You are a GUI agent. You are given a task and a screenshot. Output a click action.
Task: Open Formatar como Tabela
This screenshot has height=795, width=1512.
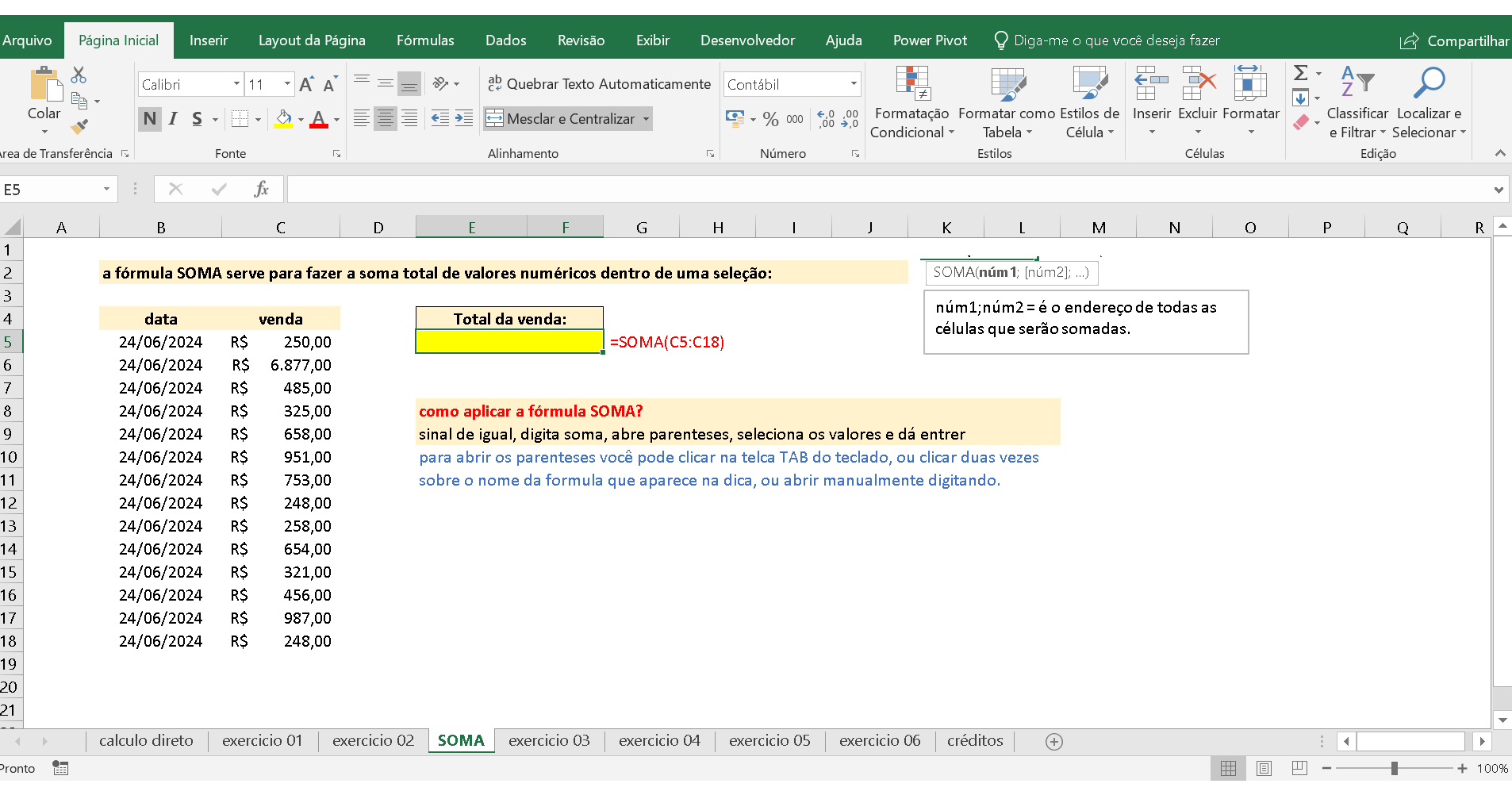tap(1007, 102)
